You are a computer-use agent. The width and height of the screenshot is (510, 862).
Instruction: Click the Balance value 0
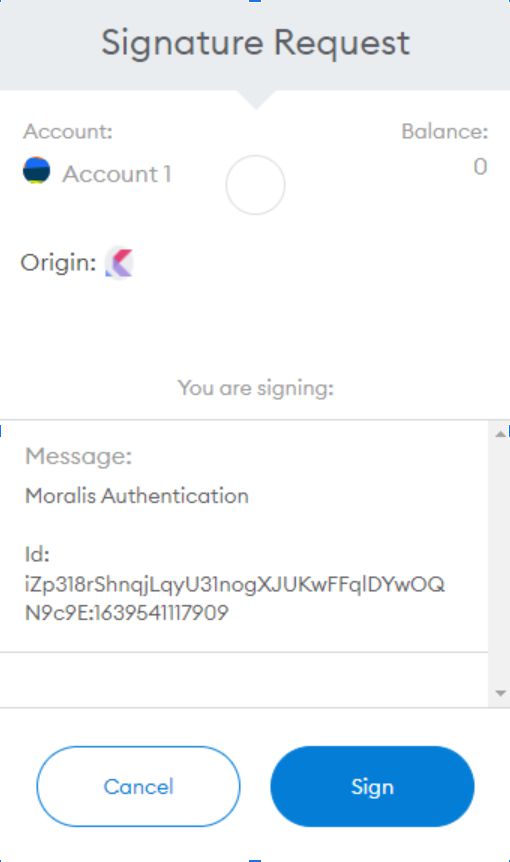click(480, 167)
